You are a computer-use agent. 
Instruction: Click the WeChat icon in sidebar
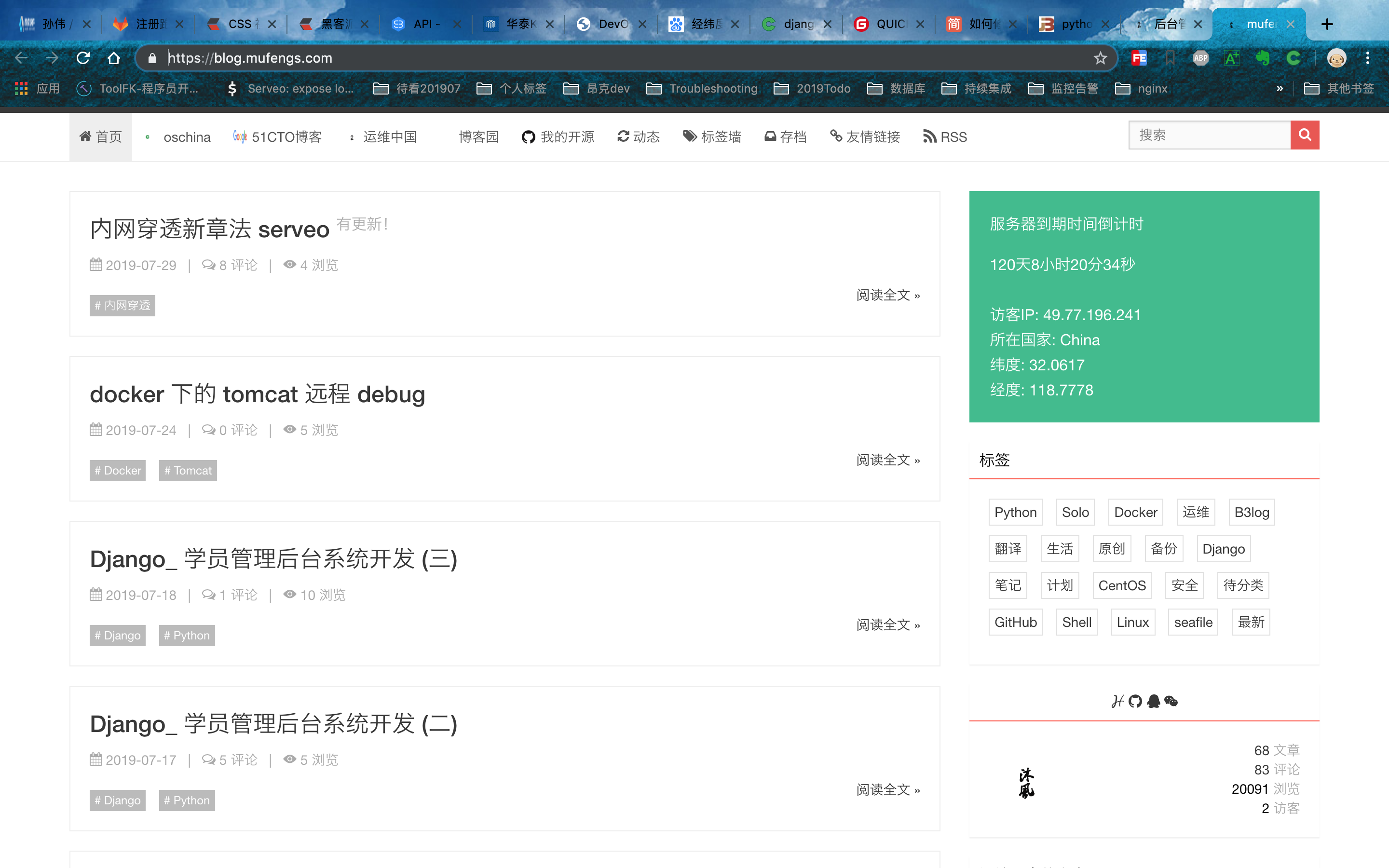(1171, 701)
